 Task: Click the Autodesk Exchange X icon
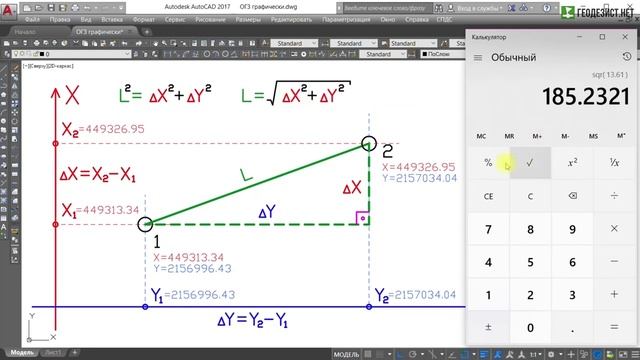point(512,8)
